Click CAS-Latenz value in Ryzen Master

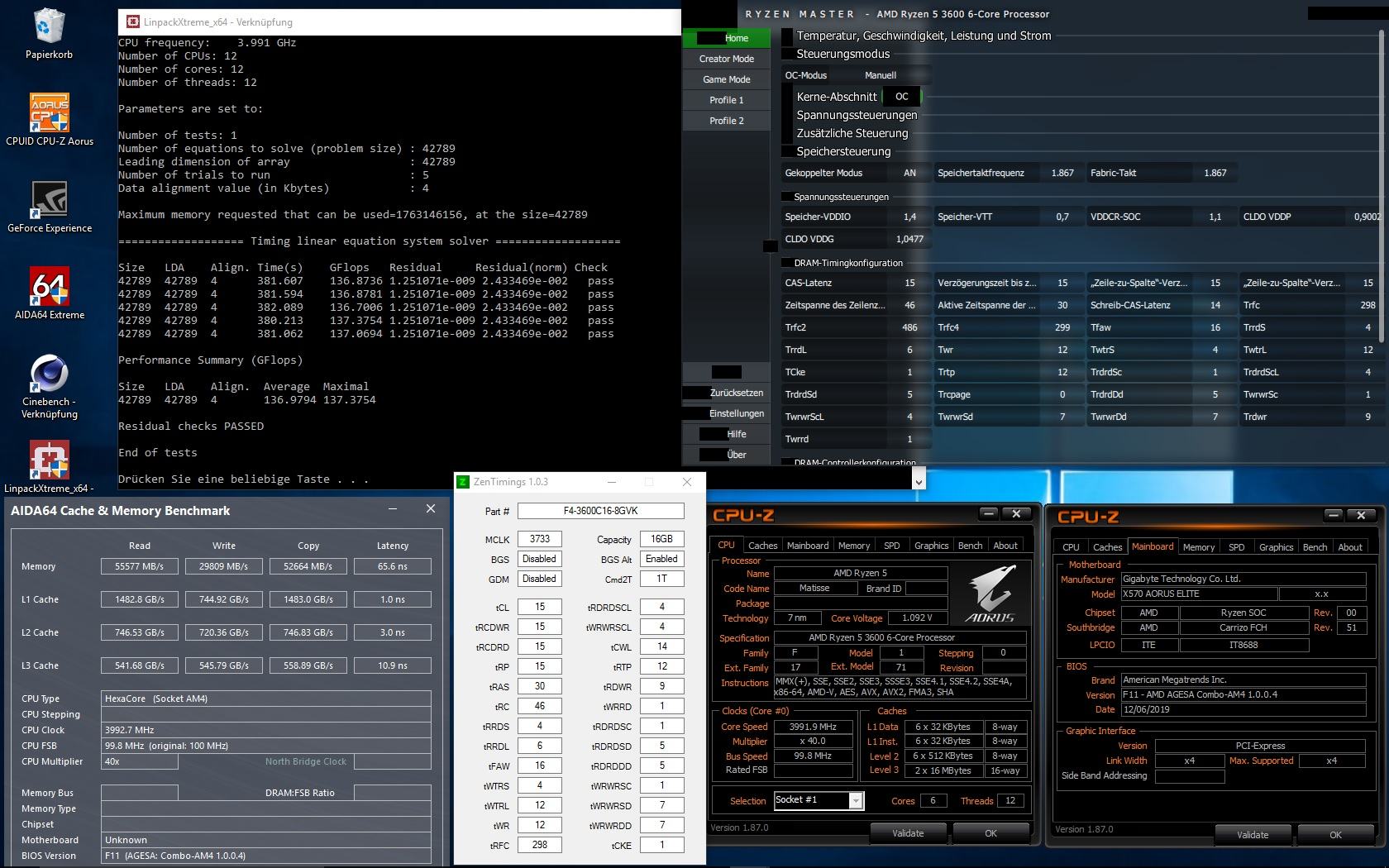909,283
